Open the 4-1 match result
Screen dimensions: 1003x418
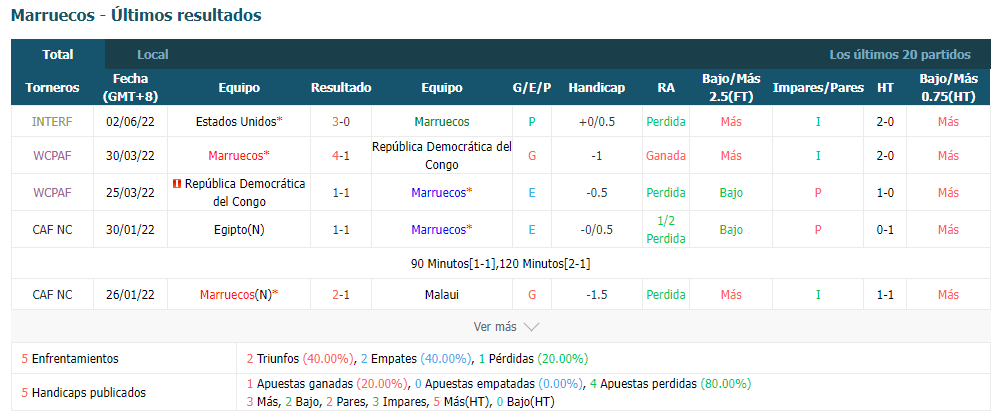(x=341, y=156)
